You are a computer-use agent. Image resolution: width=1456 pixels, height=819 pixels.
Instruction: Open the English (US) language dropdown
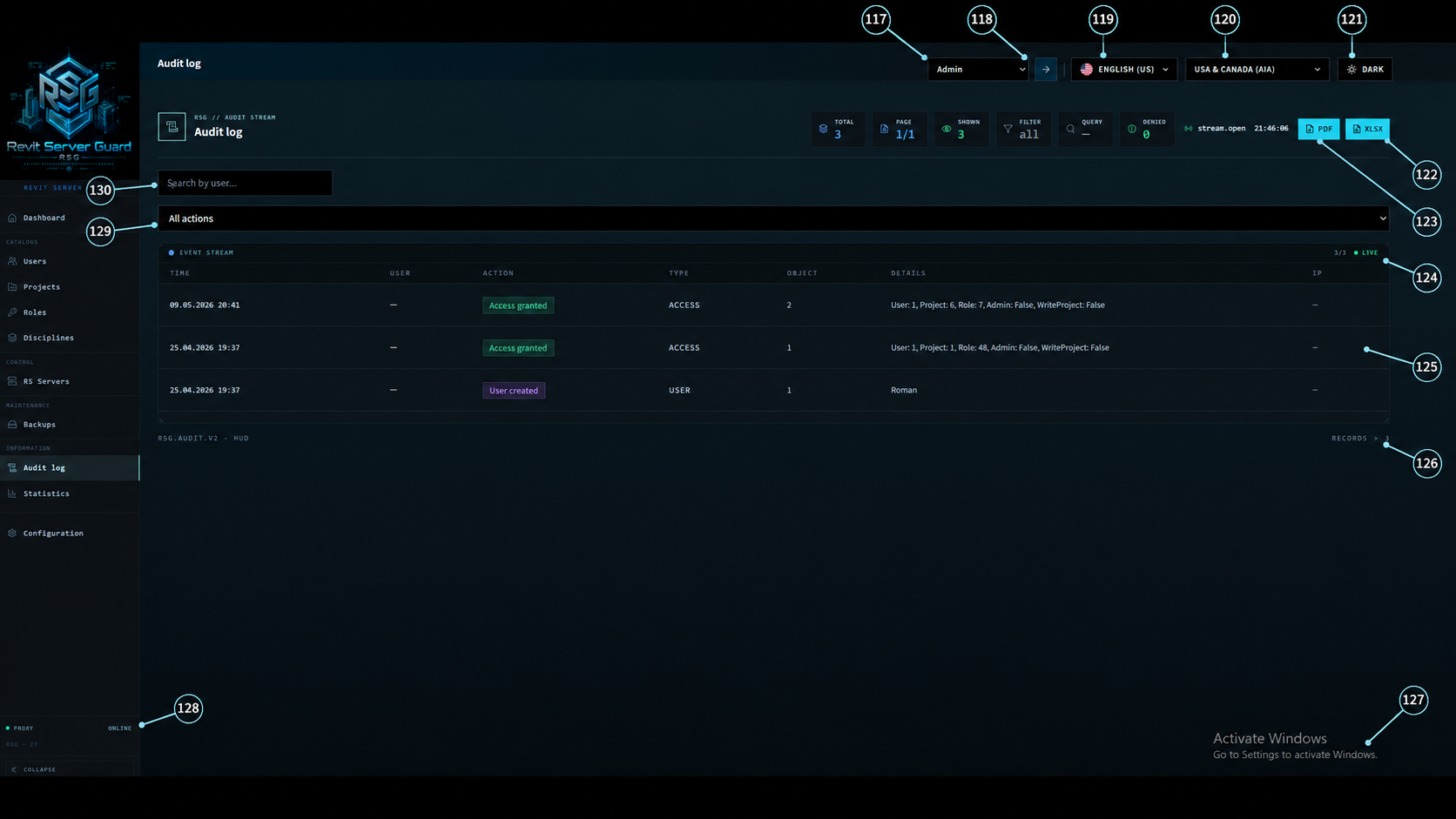coord(1124,69)
